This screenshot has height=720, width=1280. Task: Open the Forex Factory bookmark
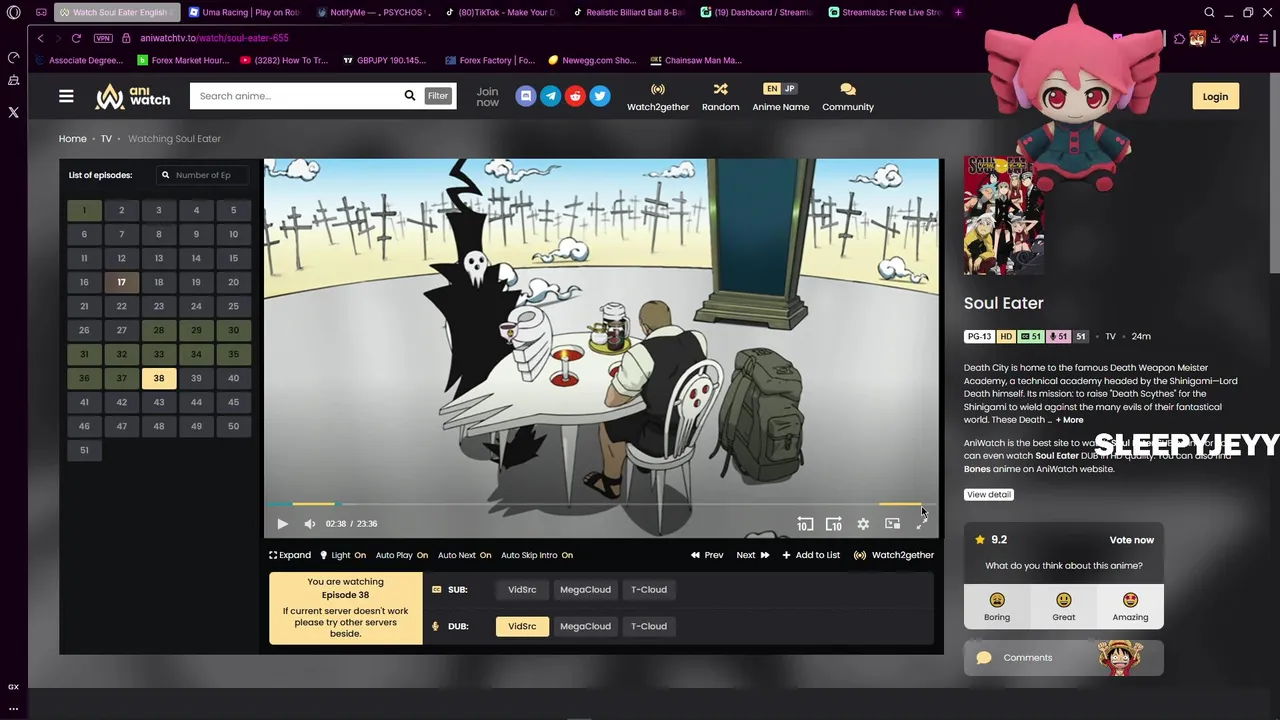(490, 60)
